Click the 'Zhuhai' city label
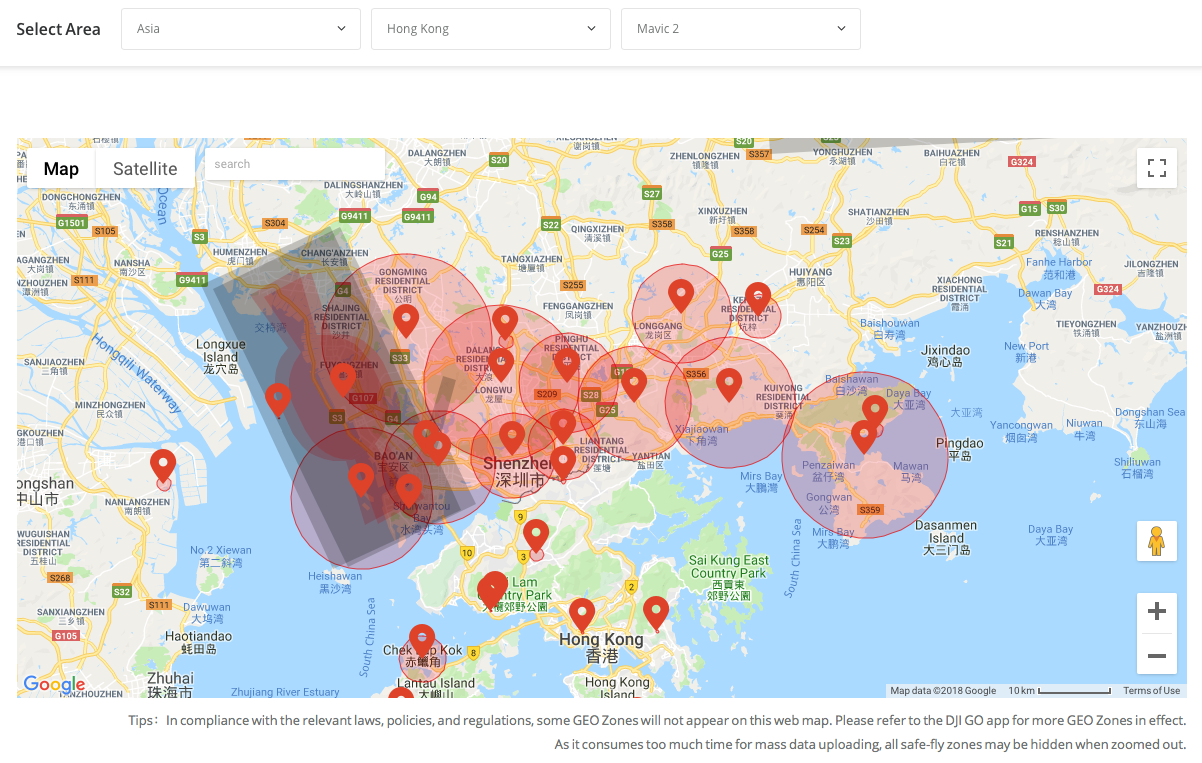 click(x=169, y=684)
